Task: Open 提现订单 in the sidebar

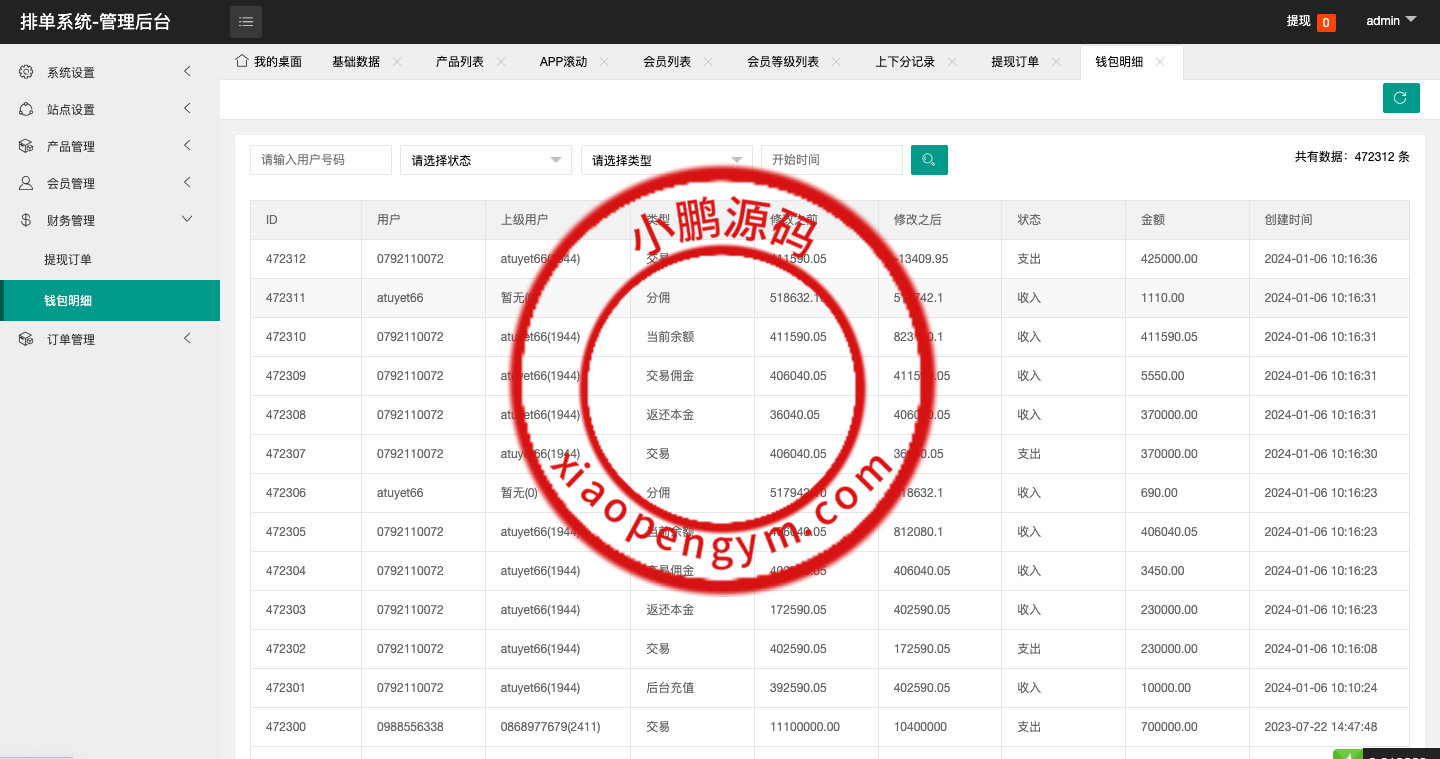Action: pos(68,260)
